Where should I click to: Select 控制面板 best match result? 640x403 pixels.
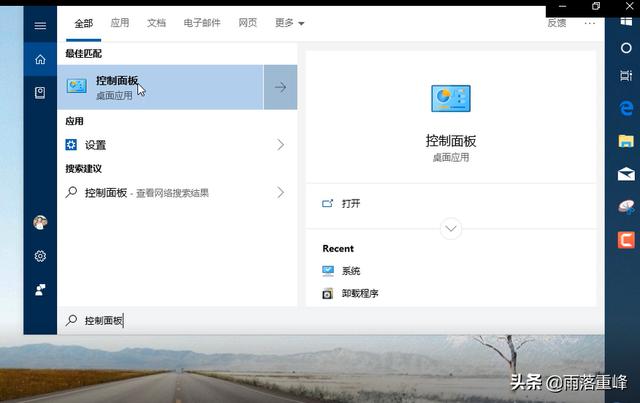point(160,87)
